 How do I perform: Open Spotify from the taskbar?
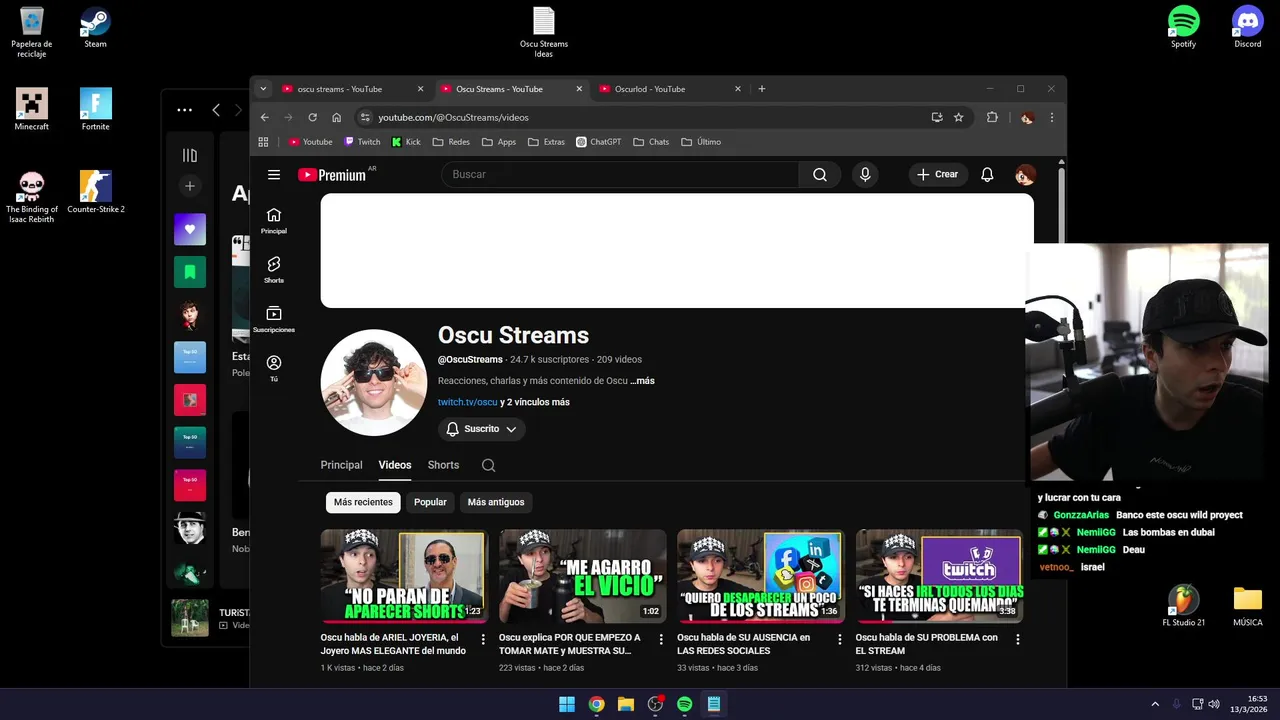coord(684,704)
